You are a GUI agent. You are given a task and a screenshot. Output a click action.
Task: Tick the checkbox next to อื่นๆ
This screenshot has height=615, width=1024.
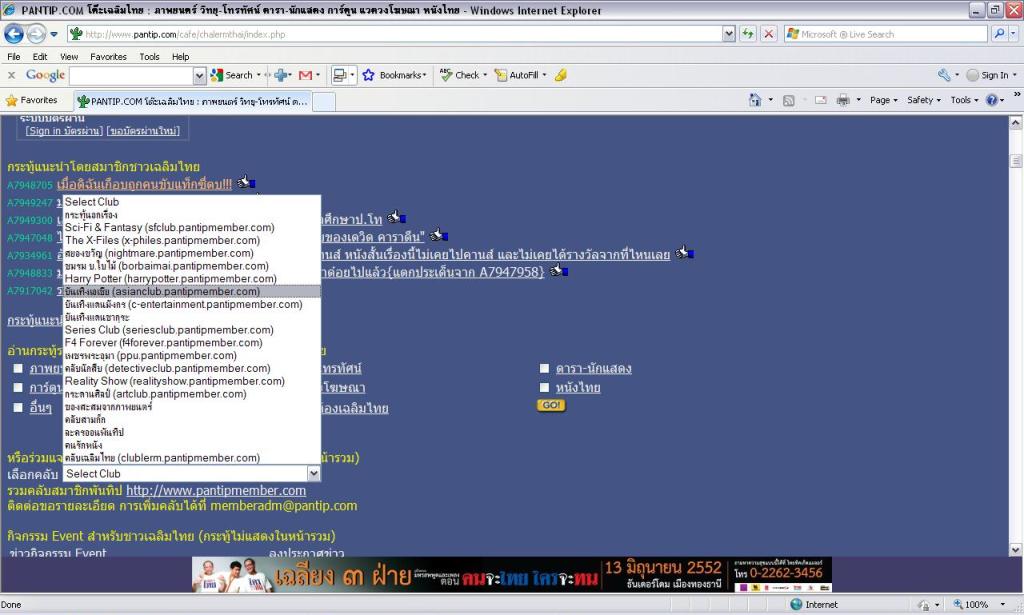[18, 407]
